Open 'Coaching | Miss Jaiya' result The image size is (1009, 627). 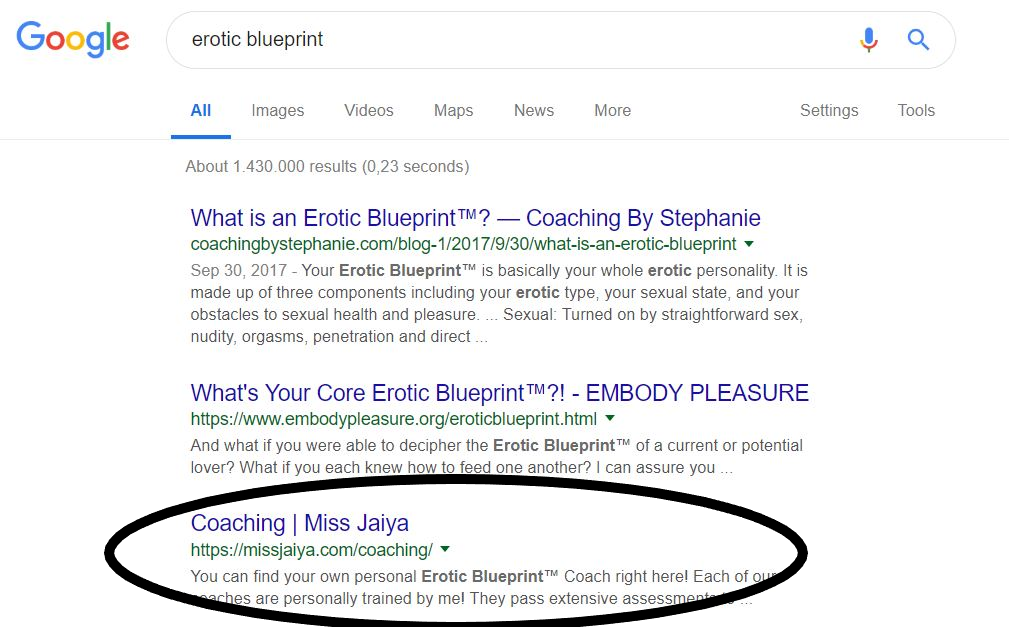[x=299, y=523]
